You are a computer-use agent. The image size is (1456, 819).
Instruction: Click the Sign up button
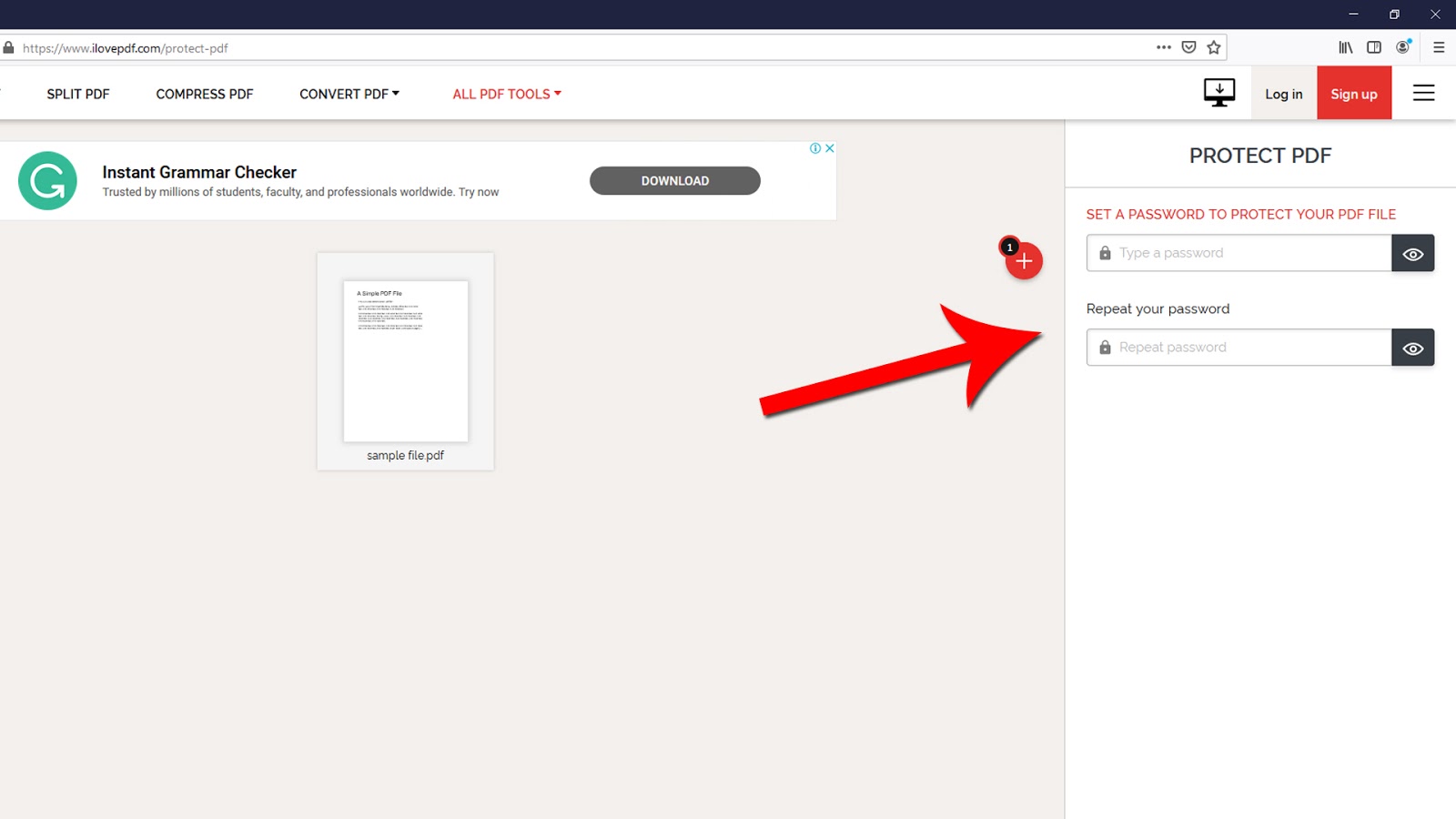[1353, 93]
